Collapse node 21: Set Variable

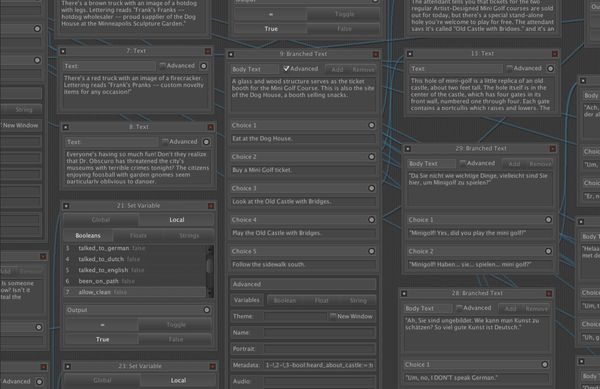[x=66, y=206]
